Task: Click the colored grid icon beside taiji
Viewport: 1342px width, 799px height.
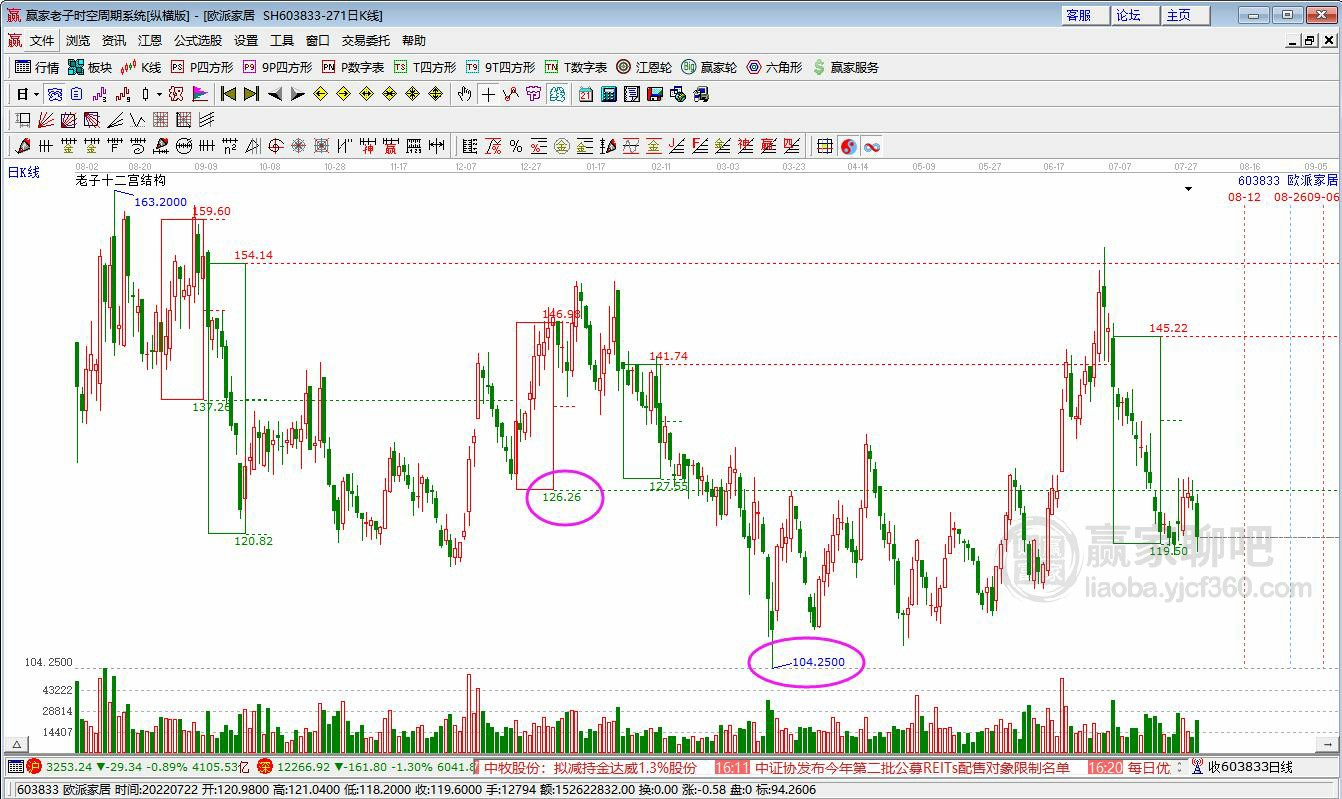Action: (x=825, y=146)
